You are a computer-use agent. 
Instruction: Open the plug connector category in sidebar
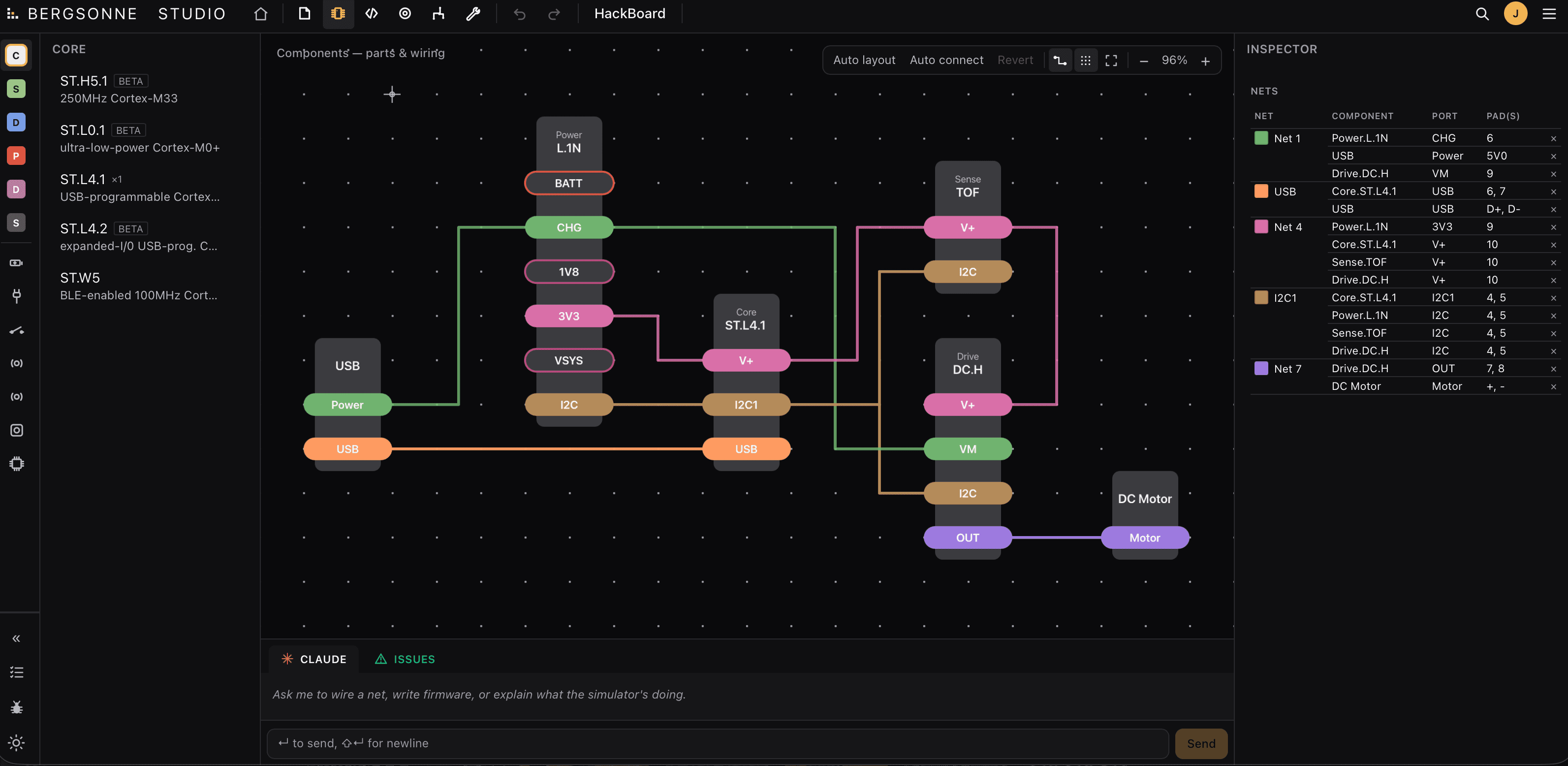click(x=16, y=296)
